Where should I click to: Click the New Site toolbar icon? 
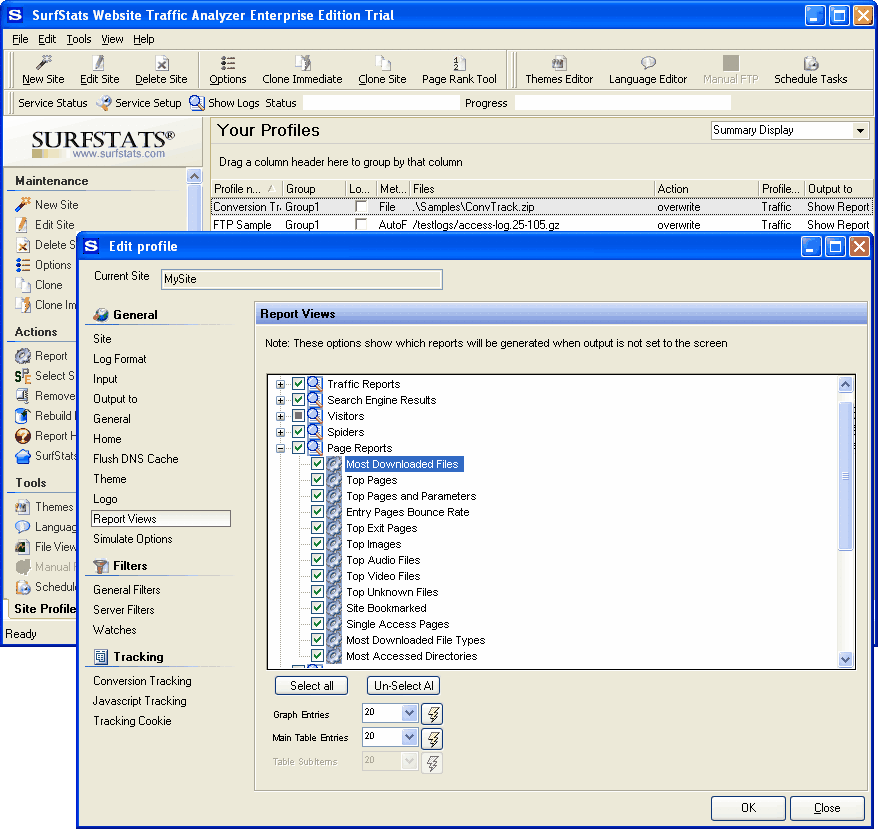click(43, 62)
